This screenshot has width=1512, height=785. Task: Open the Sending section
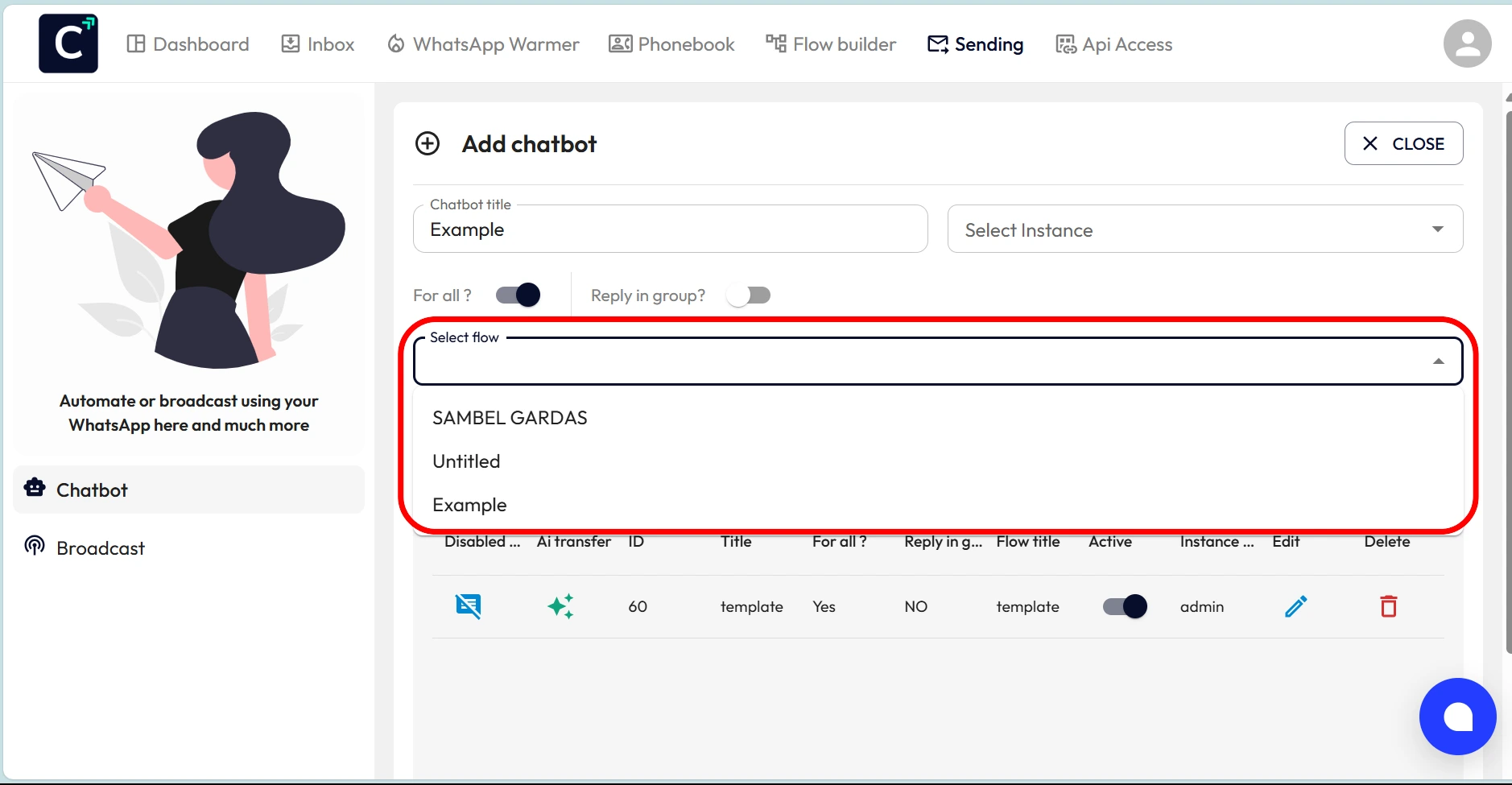tap(975, 44)
